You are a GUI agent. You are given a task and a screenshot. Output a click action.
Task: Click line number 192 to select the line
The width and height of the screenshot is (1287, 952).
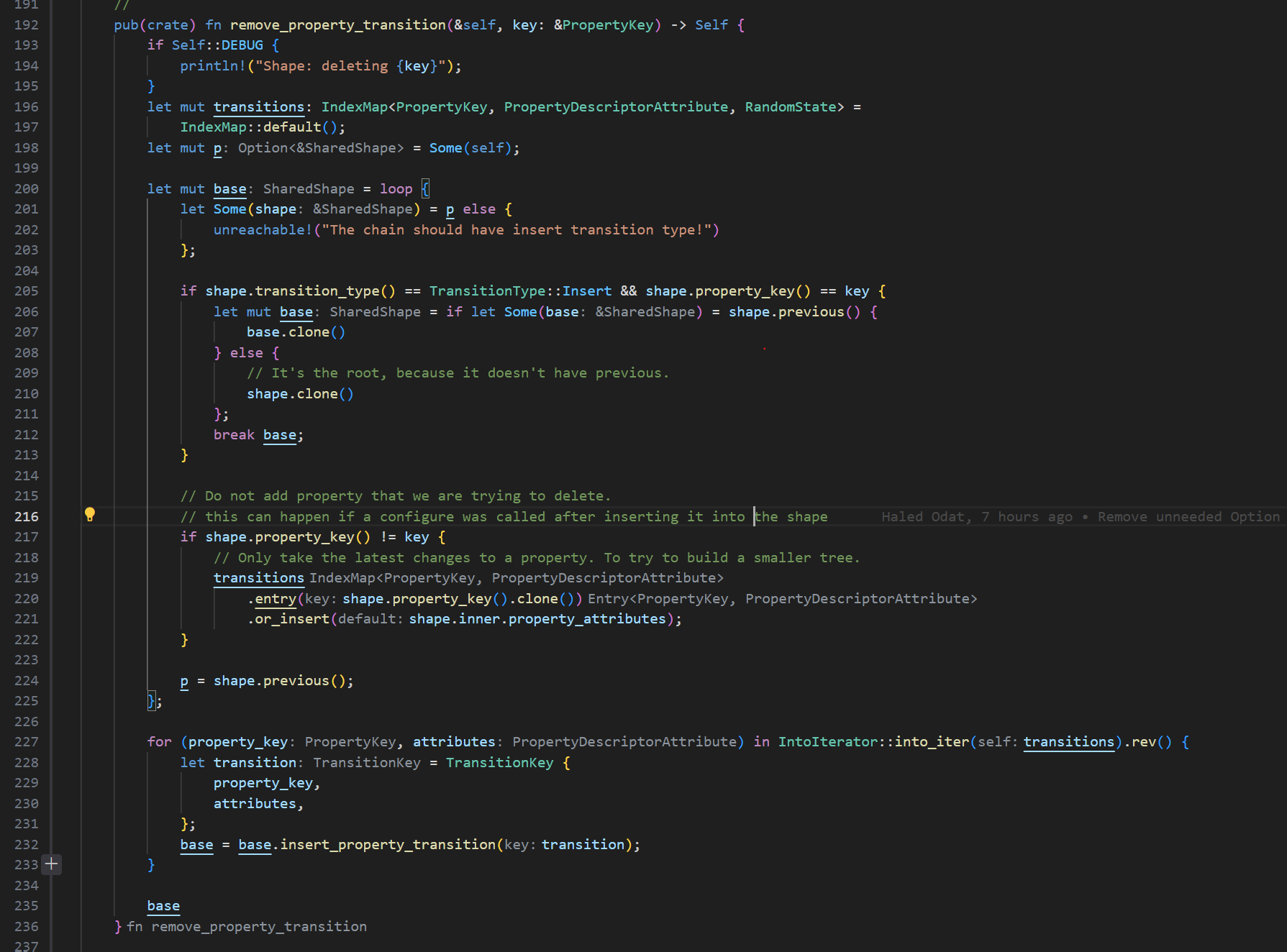point(26,24)
